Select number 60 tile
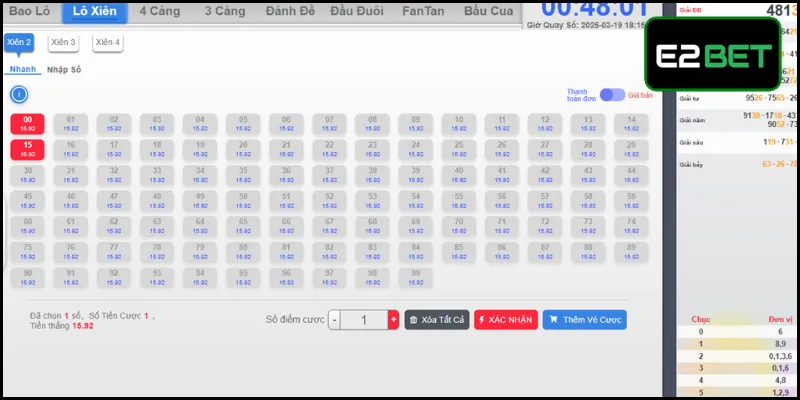The image size is (800, 400). point(28,226)
